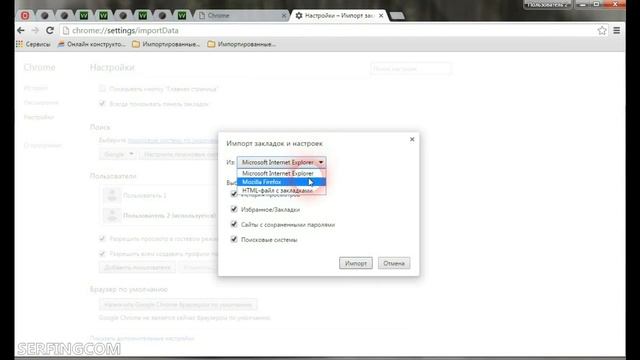Open the Из browser source dropdown
The width and height of the screenshot is (640, 360).
(281, 162)
